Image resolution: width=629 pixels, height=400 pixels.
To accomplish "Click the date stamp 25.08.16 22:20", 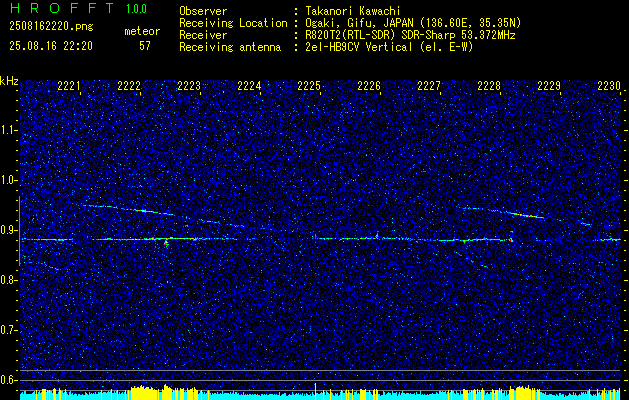I will click(x=51, y=46).
